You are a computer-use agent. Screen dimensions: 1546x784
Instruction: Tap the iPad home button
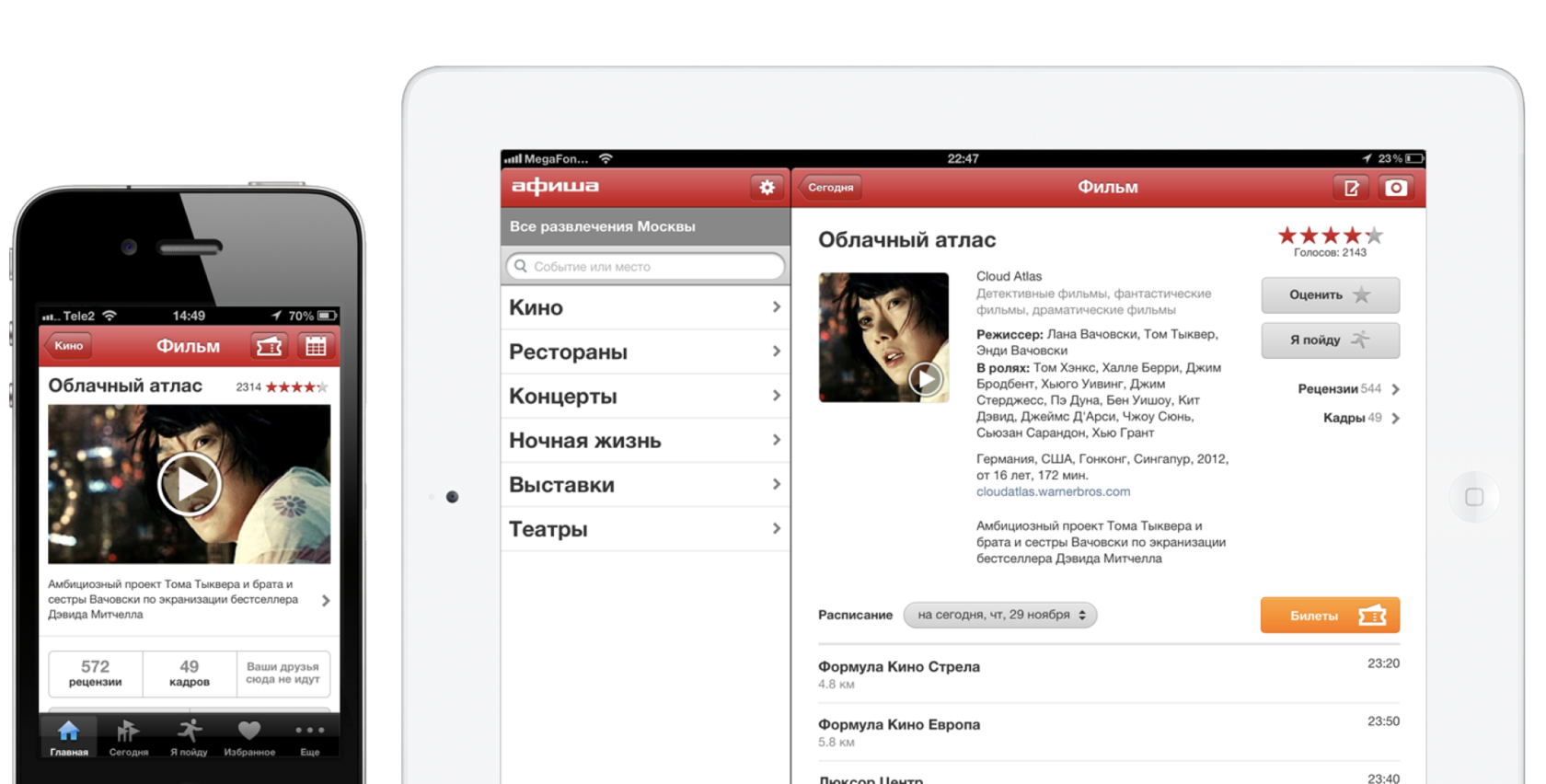(1474, 497)
